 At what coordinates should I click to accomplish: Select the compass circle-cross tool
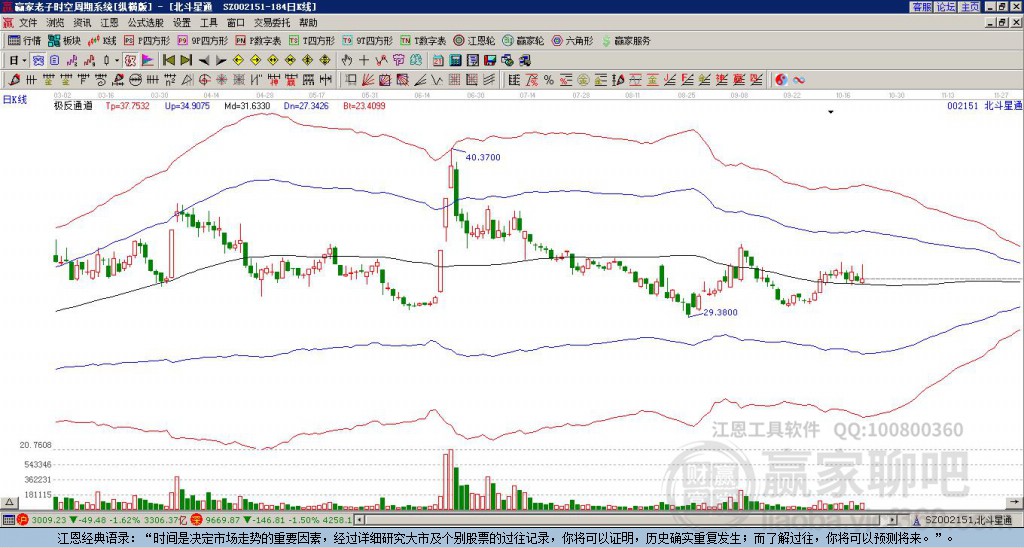[x=204, y=80]
